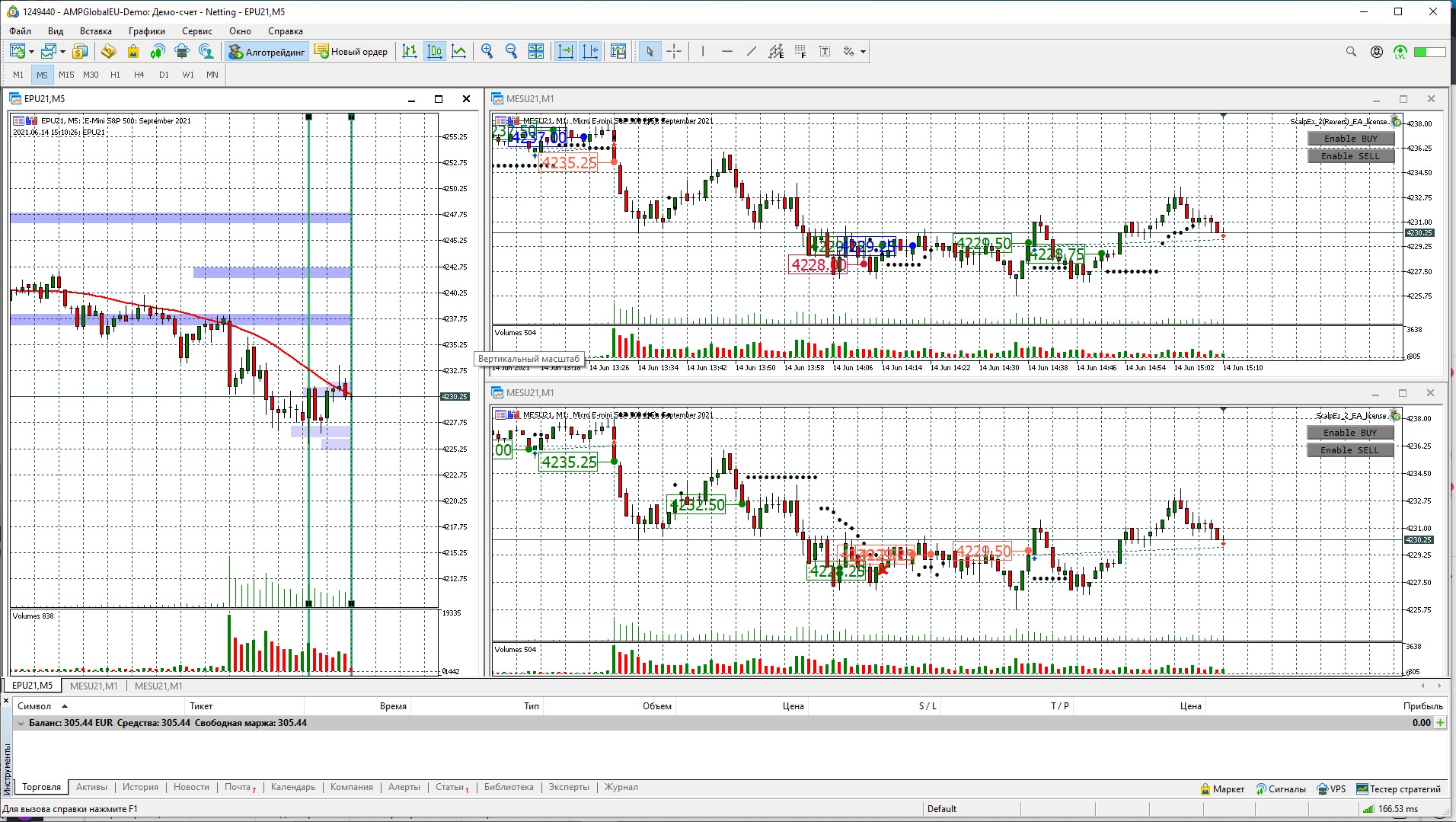Screen dimensions: 1456x822
Task: Zoom in on the chart with magnifier plus
Action: pos(487,52)
